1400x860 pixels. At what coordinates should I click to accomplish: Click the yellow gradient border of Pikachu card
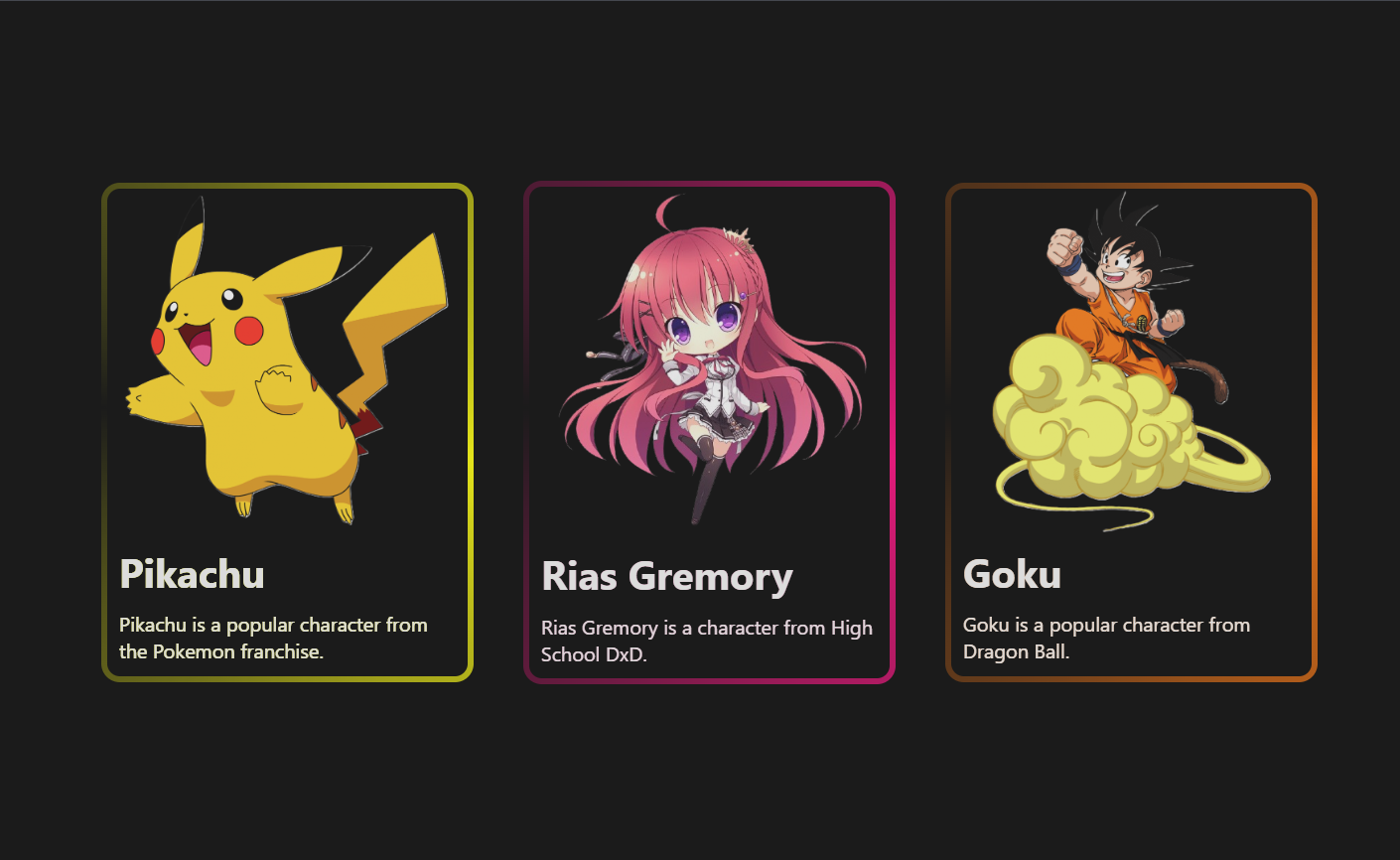470,432
